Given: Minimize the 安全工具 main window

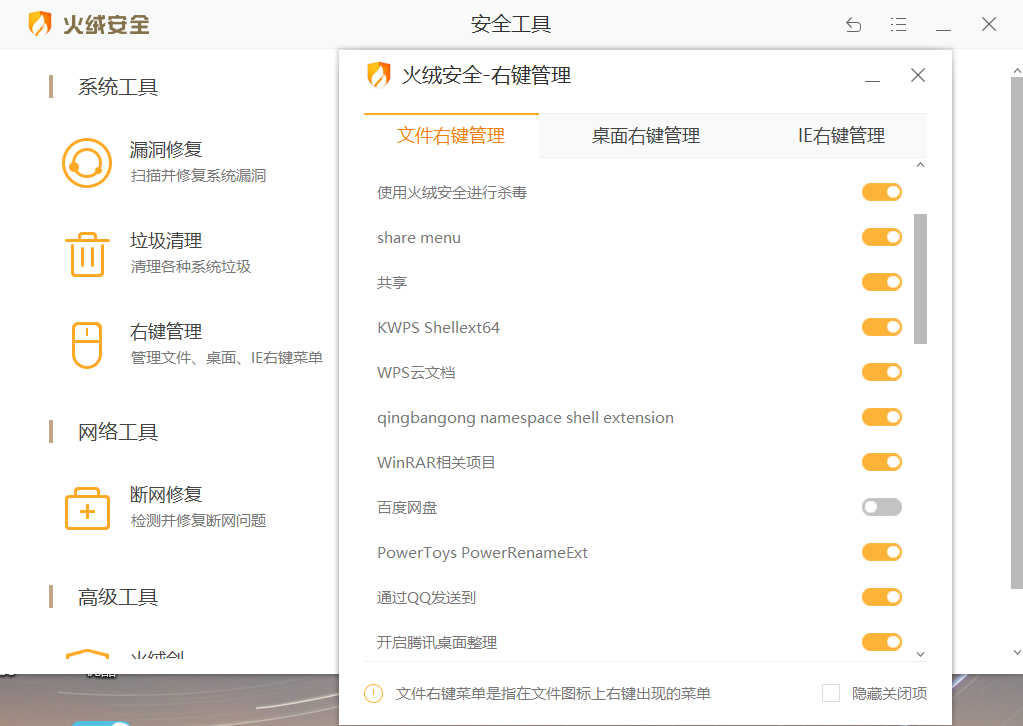Looking at the screenshot, I should tap(943, 25).
